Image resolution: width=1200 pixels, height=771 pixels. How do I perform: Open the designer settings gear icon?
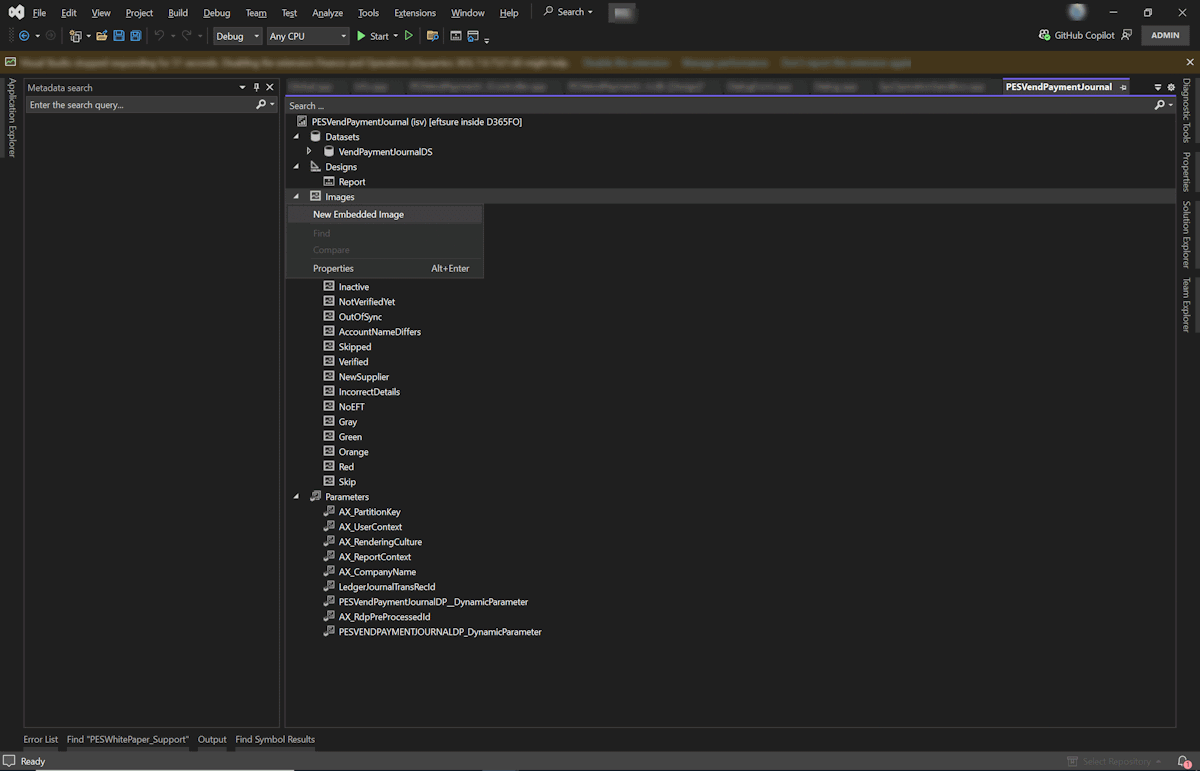point(1171,87)
